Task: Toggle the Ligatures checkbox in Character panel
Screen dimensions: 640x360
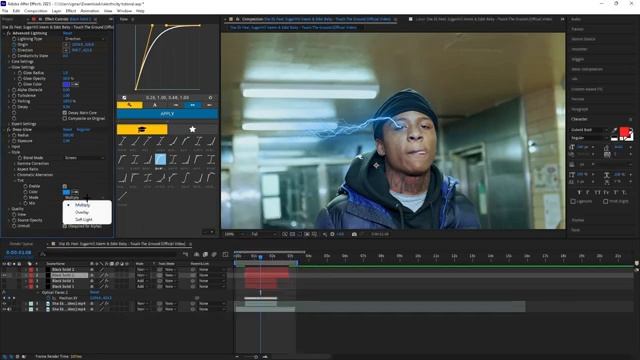Action: point(573,201)
